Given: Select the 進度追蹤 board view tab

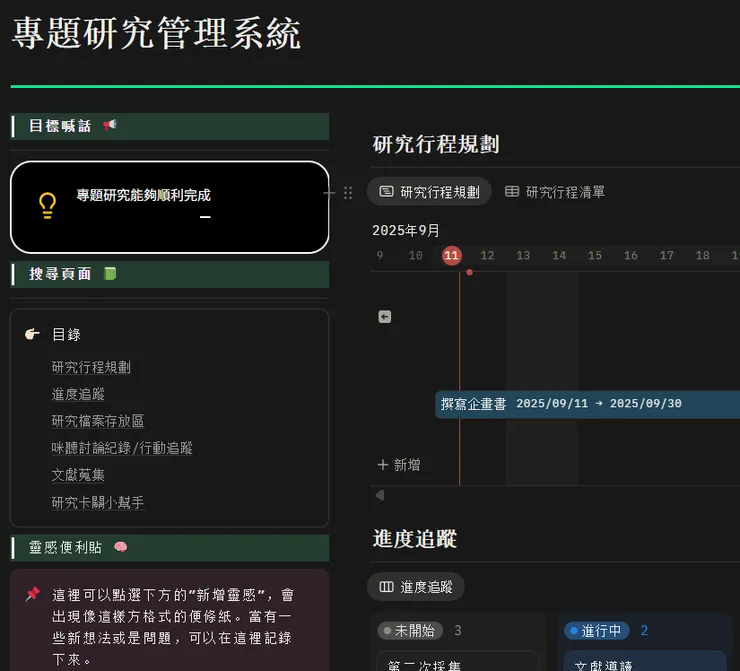Looking at the screenshot, I should pos(416,587).
